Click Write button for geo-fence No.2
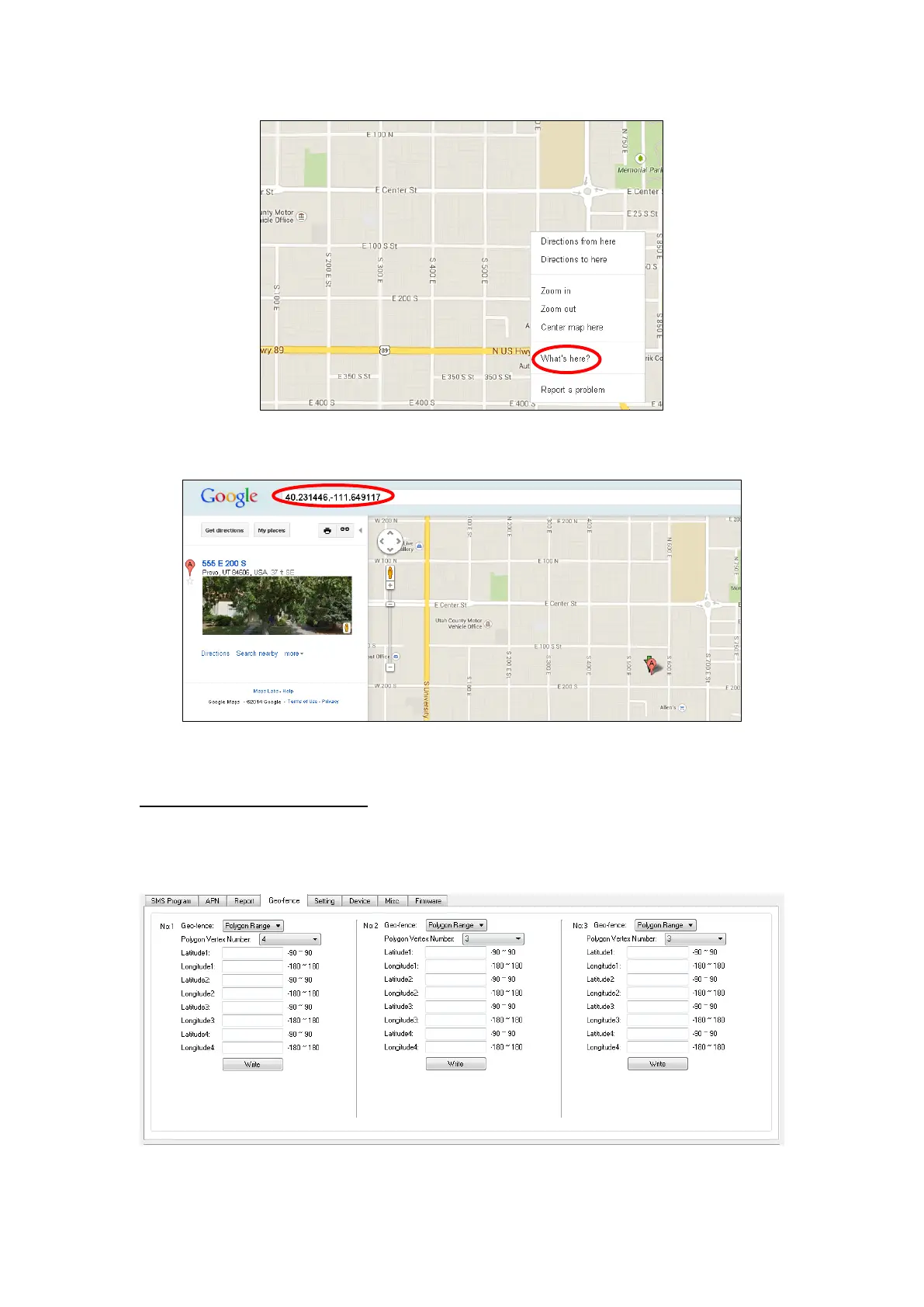 (x=456, y=1064)
